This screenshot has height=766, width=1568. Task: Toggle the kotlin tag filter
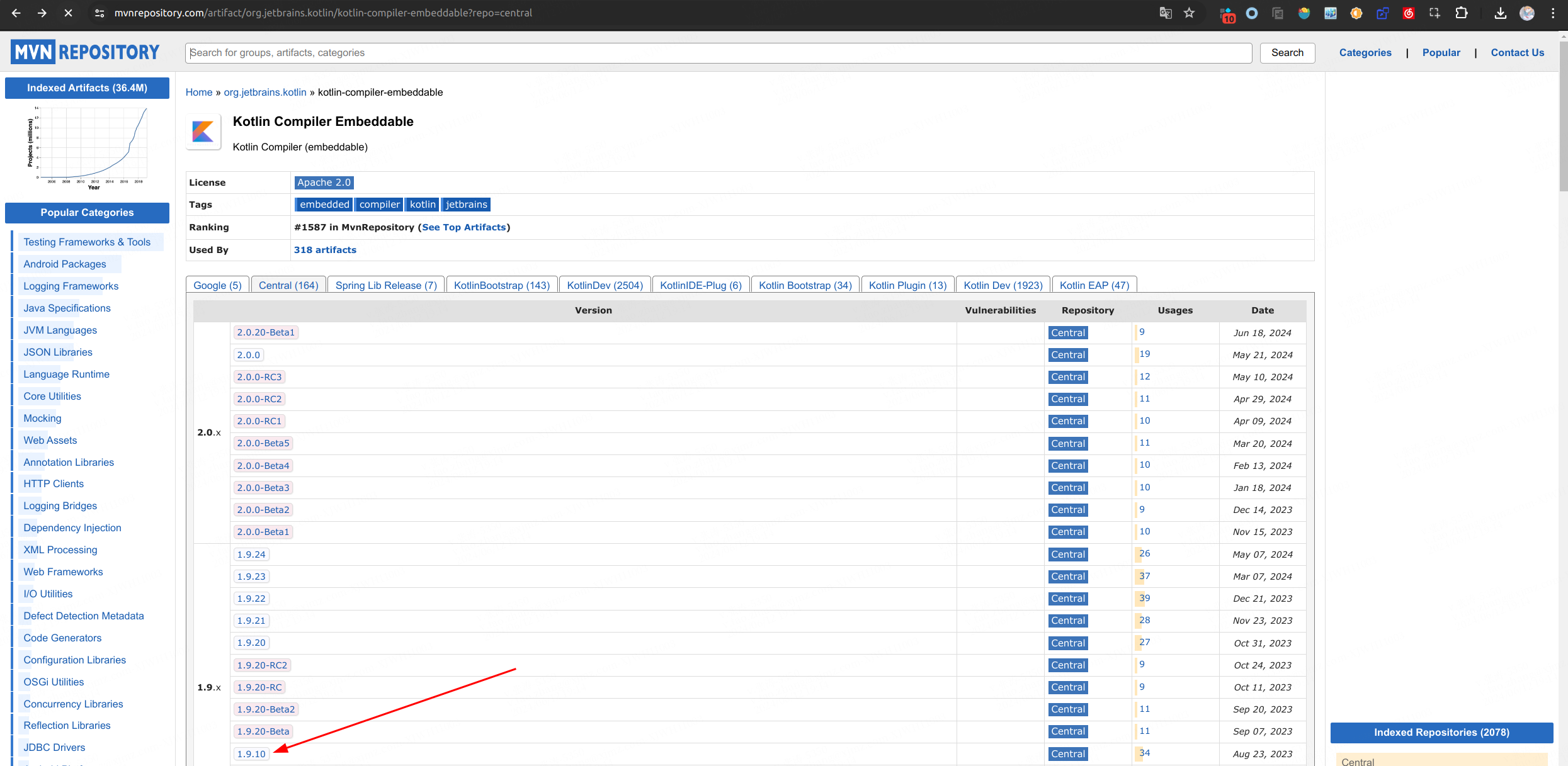[423, 204]
